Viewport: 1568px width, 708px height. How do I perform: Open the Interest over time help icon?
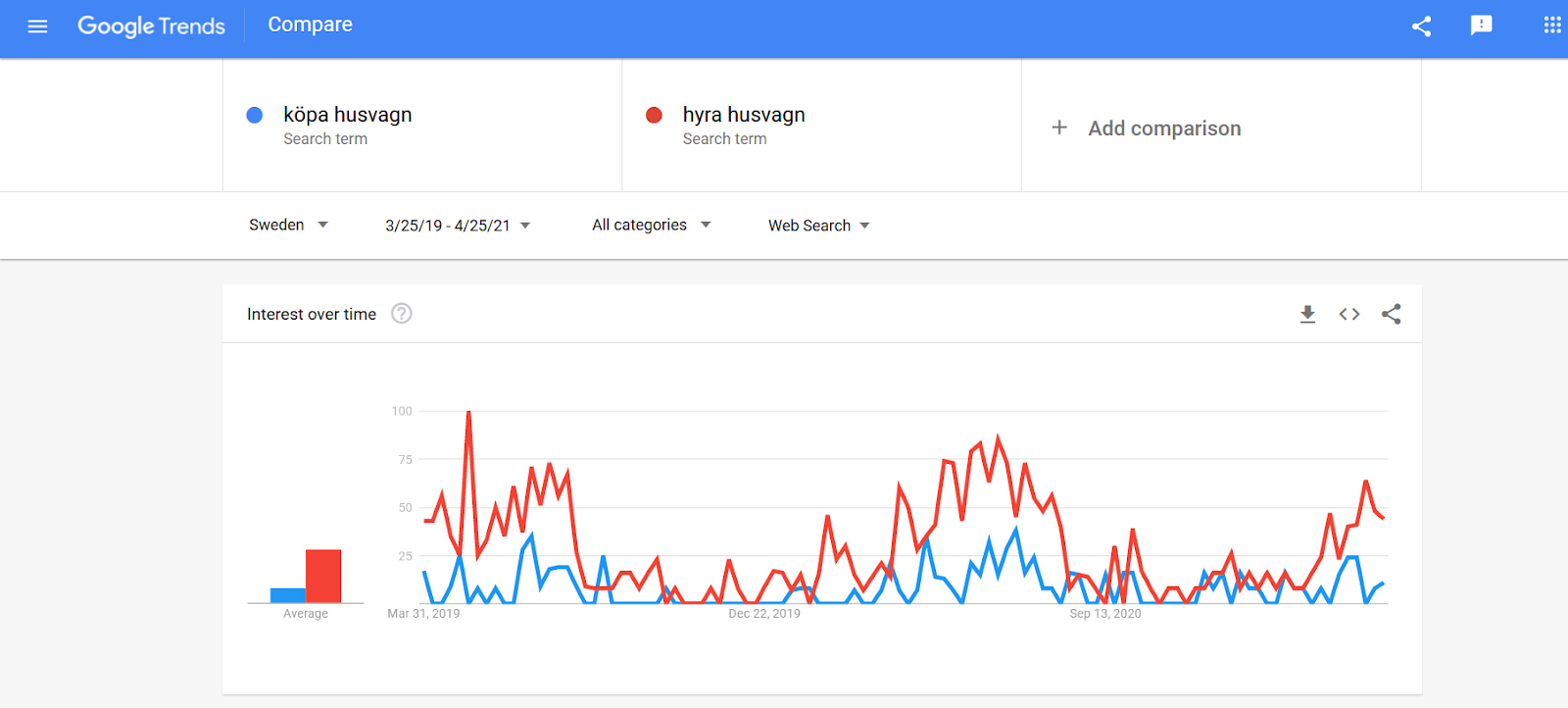click(402, 314)
